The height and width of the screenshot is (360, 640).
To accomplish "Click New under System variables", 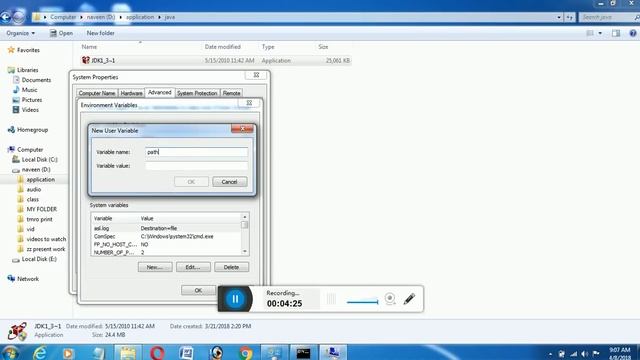I will [155, 267].
